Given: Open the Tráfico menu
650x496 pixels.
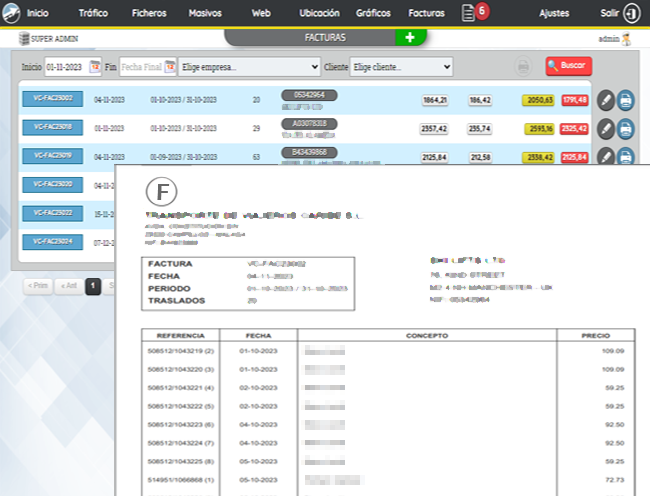Looking at the screenshot, I should click(93, 13).
